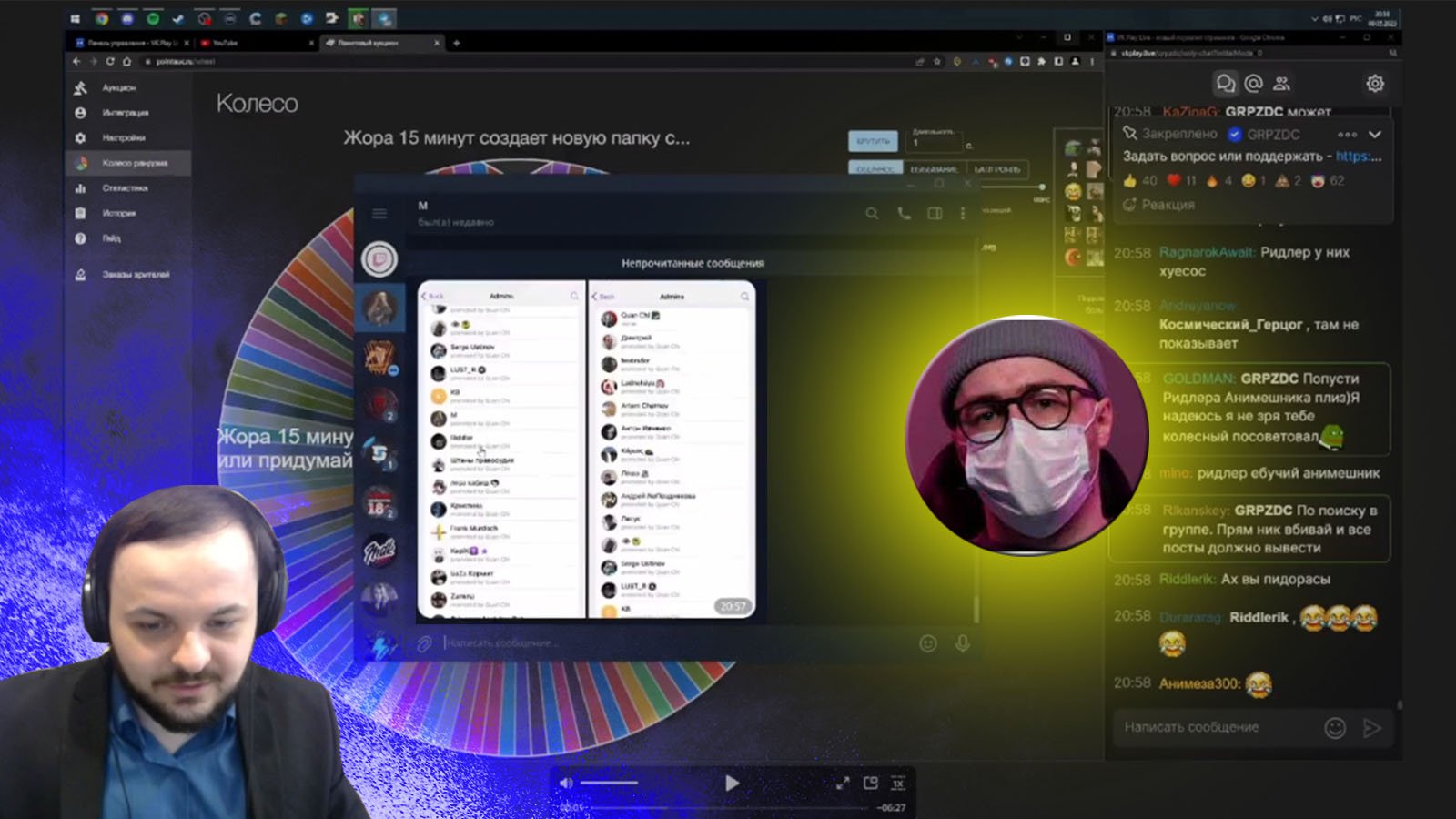Open pinned message three-dot menu

tap(1348, 135)
